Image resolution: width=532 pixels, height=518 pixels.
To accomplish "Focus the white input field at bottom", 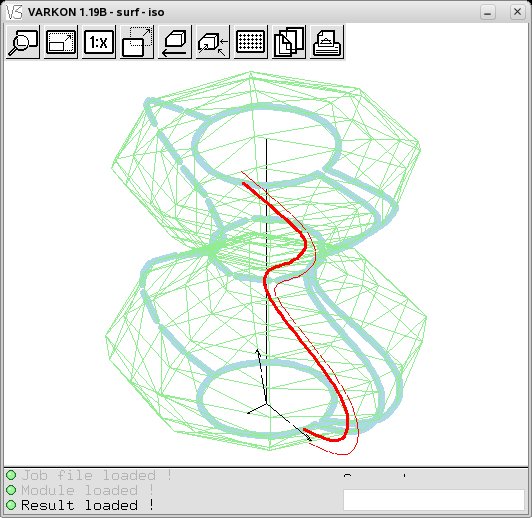I will 434,499.
